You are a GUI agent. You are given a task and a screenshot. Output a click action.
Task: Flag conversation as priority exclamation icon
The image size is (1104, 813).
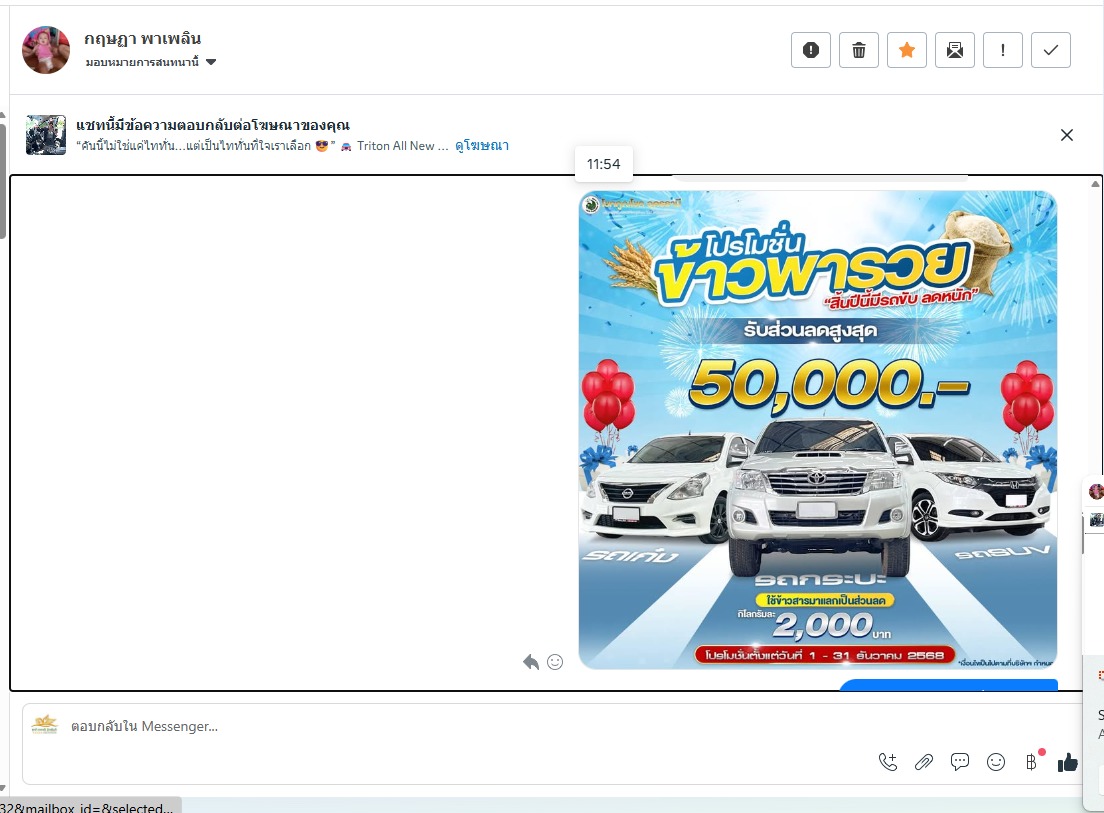(1003, 50)
